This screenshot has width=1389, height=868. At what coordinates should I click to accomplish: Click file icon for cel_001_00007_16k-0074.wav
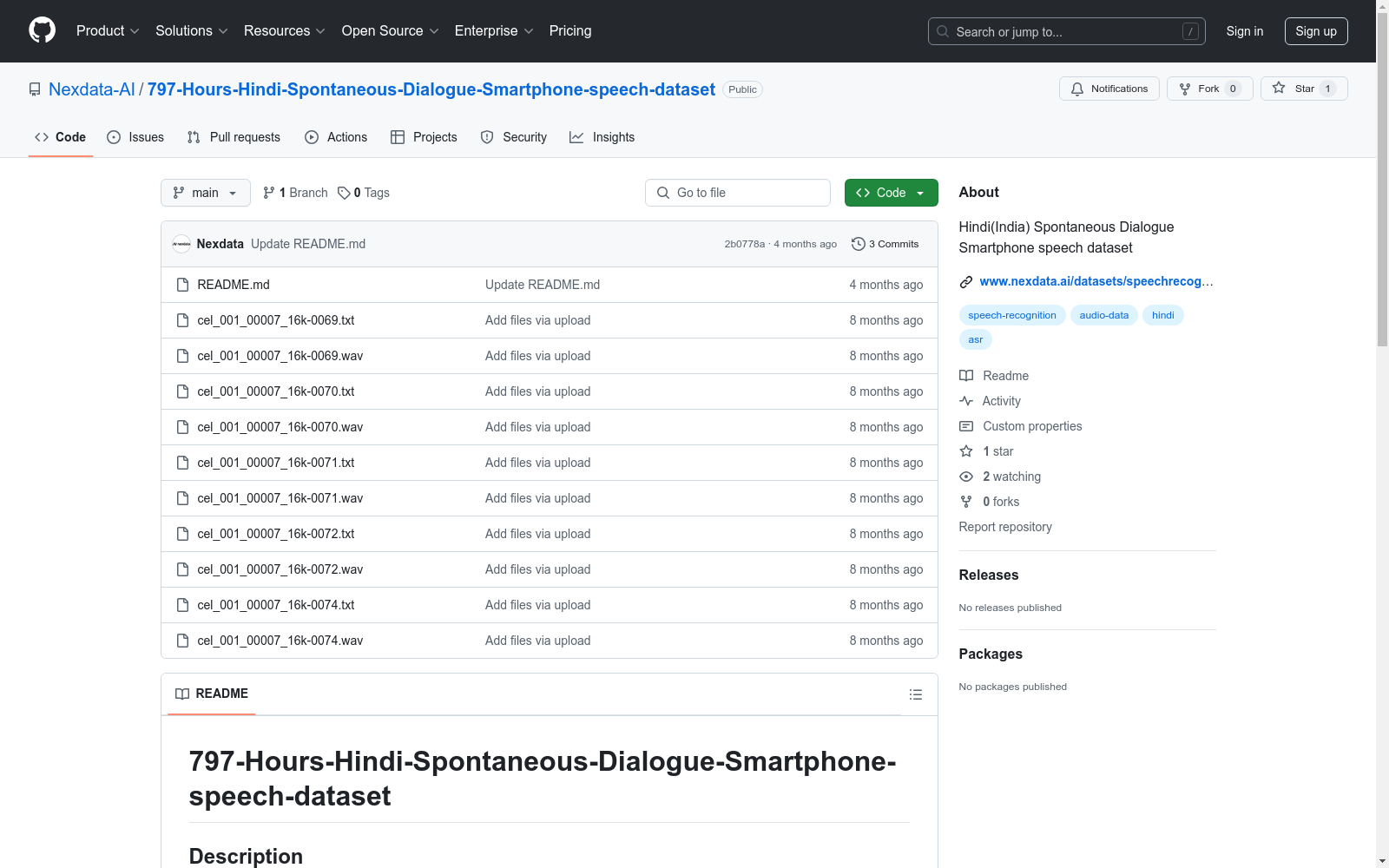point(182,641)
